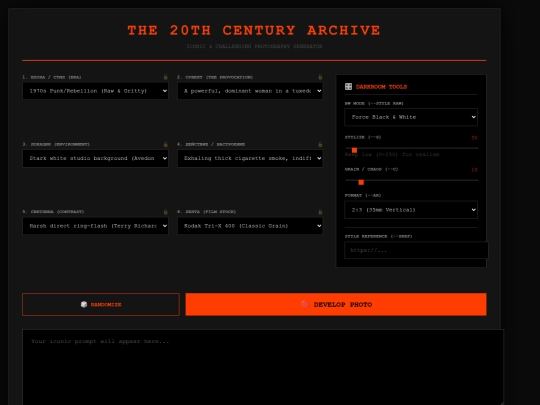Image resolution: width=540 pixels, height=405 pixels.
Task: Open the Kodak Tri-X 400 film dropdown
Action: (x=250, y=226)
